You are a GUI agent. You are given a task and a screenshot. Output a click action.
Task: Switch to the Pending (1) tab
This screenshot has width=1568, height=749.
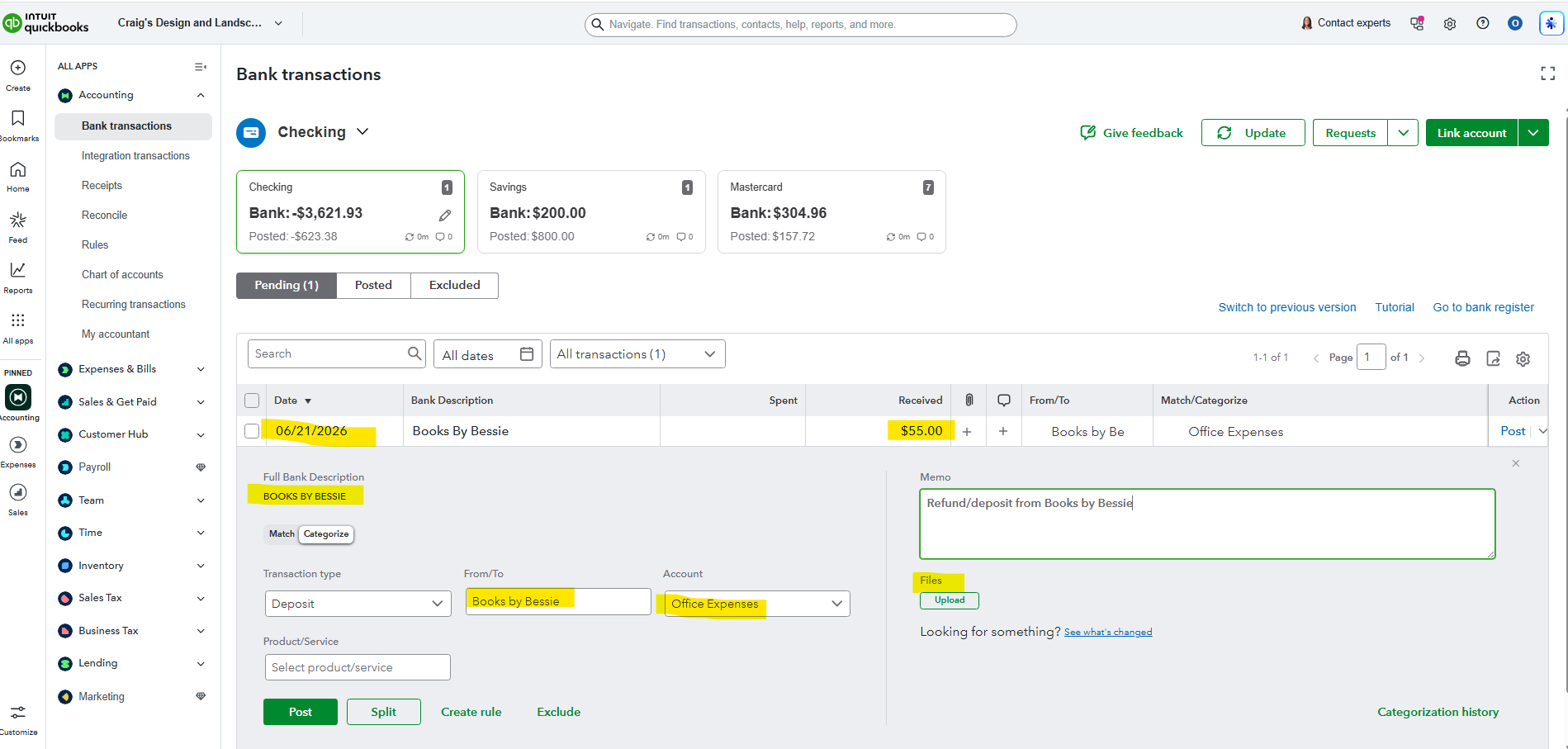287,286
